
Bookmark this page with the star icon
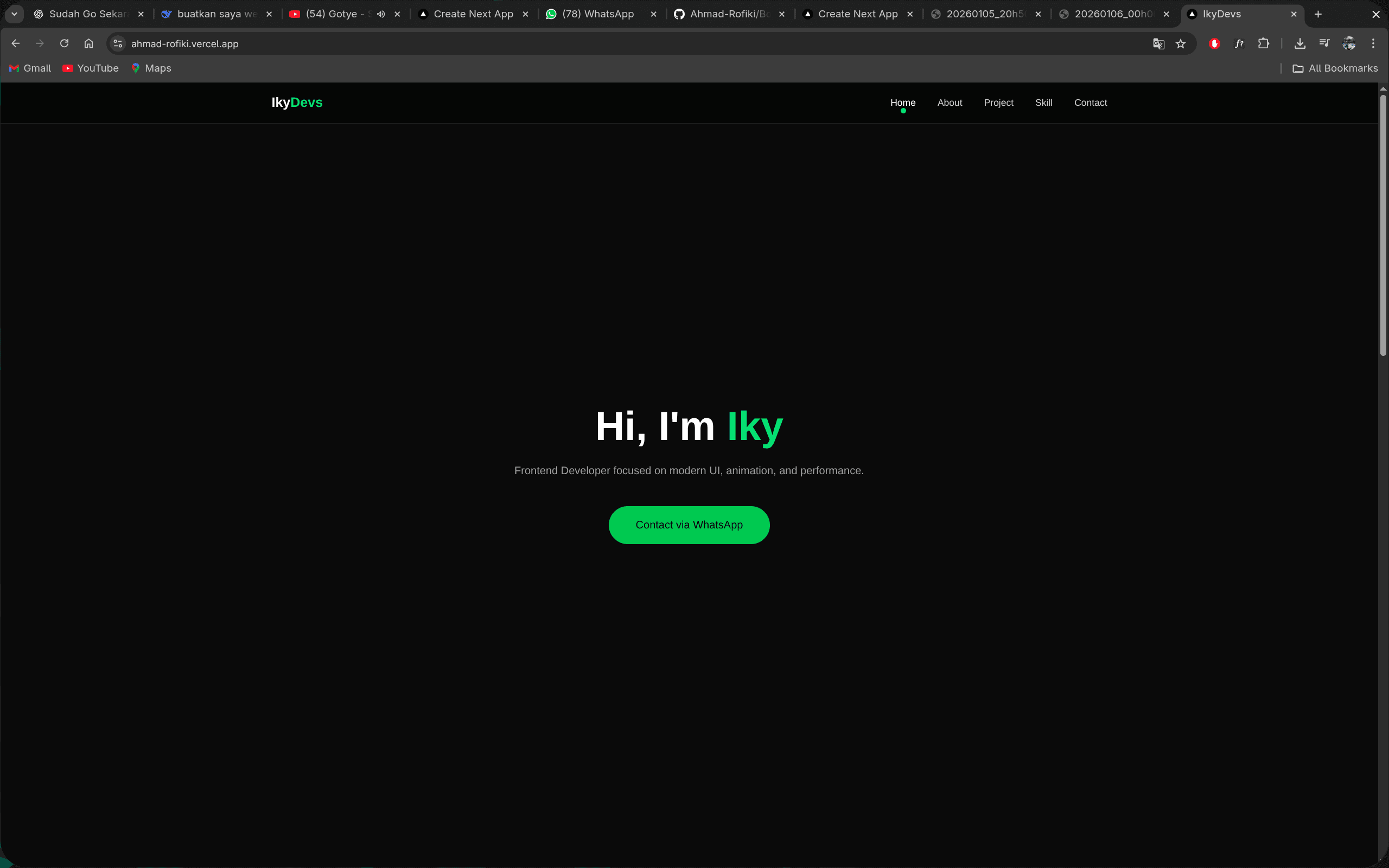click(1181, 43)
